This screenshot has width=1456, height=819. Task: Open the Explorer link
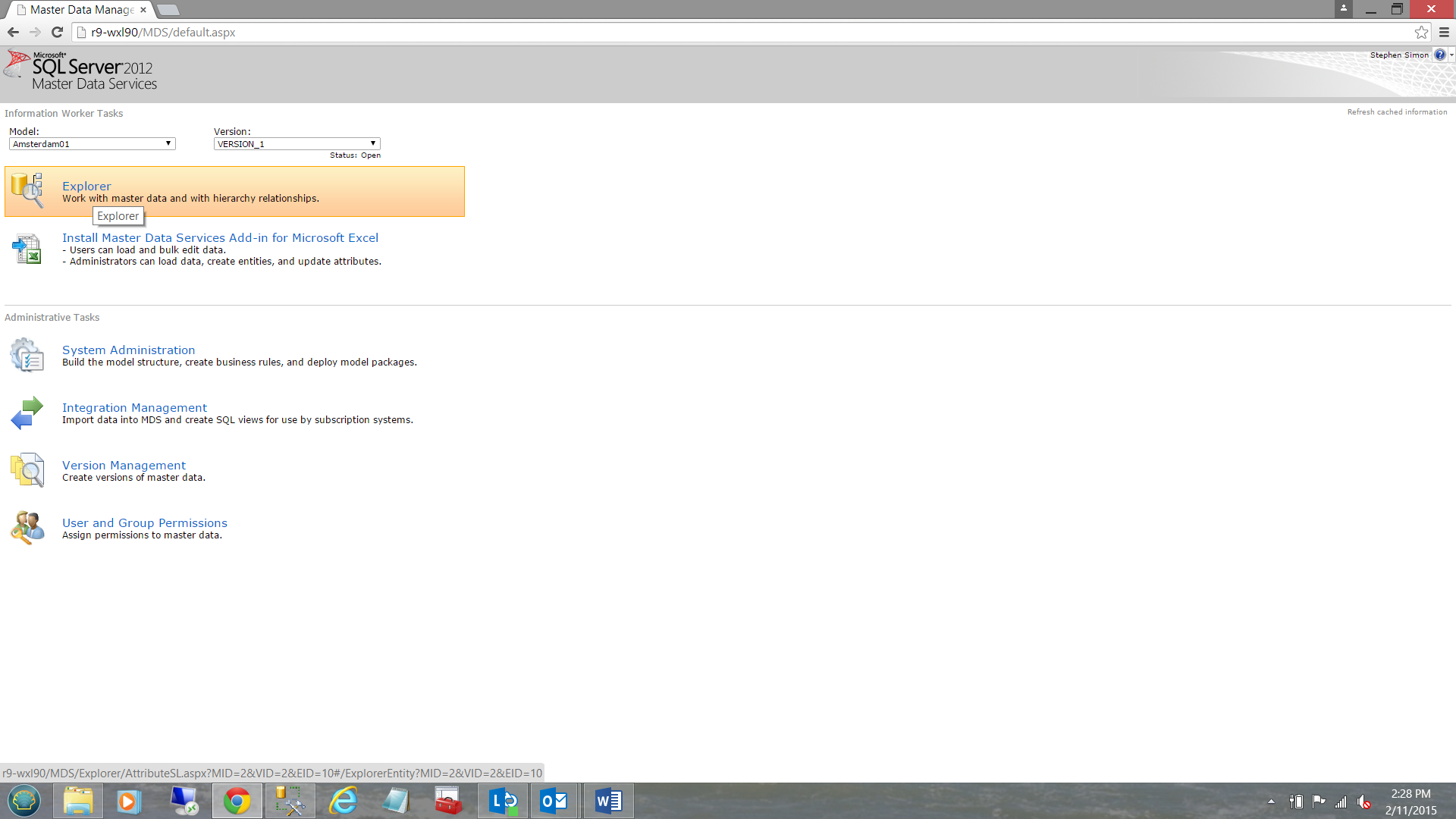86,186
